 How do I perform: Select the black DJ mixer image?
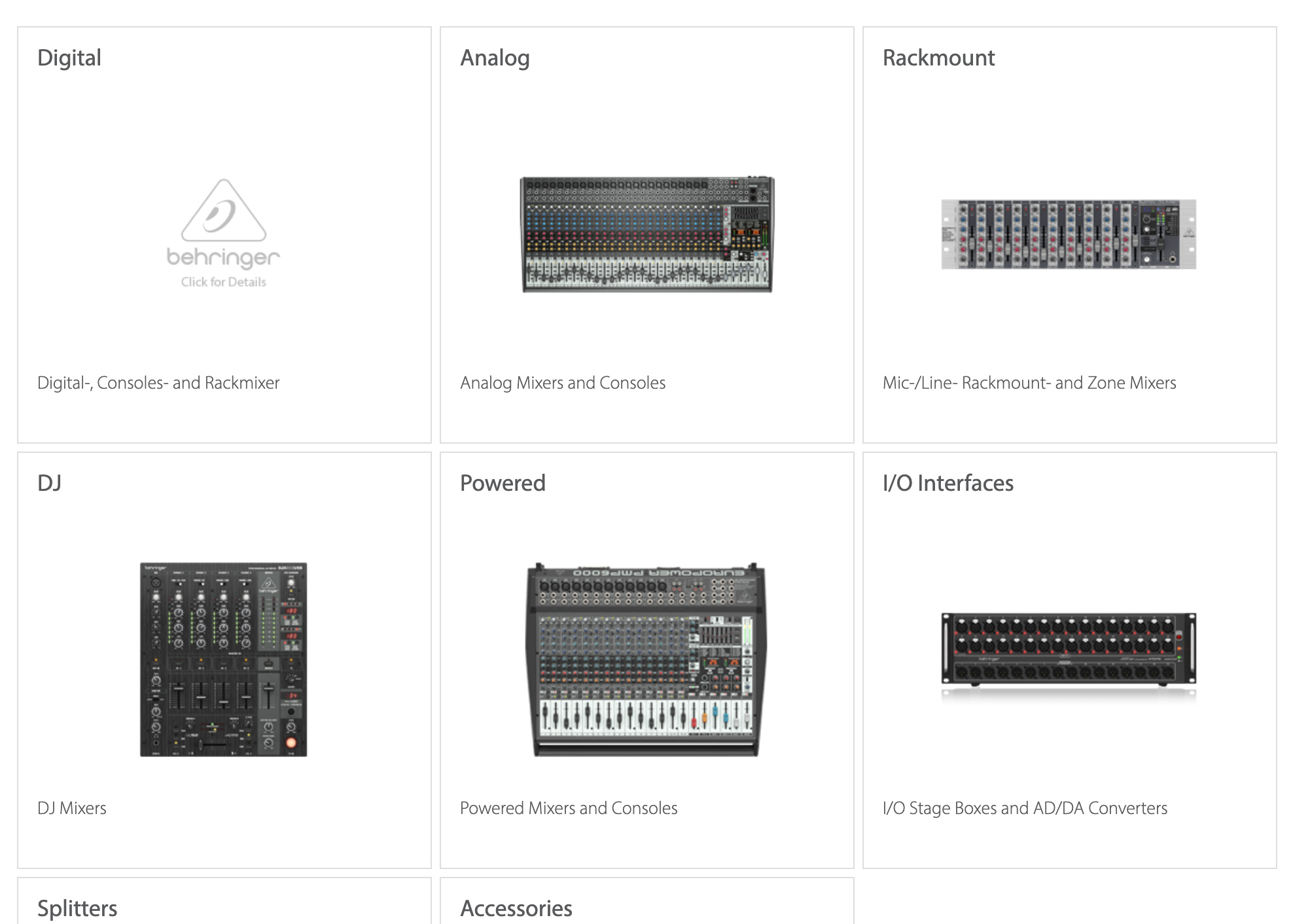tap(223, 659)
